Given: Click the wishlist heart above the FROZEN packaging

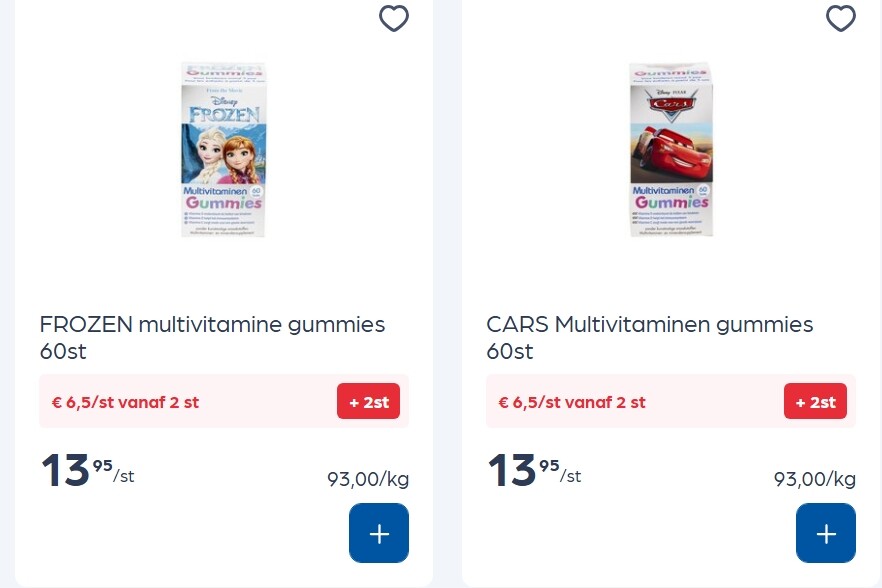Looking at the screenshot, I should coord(394,19).
